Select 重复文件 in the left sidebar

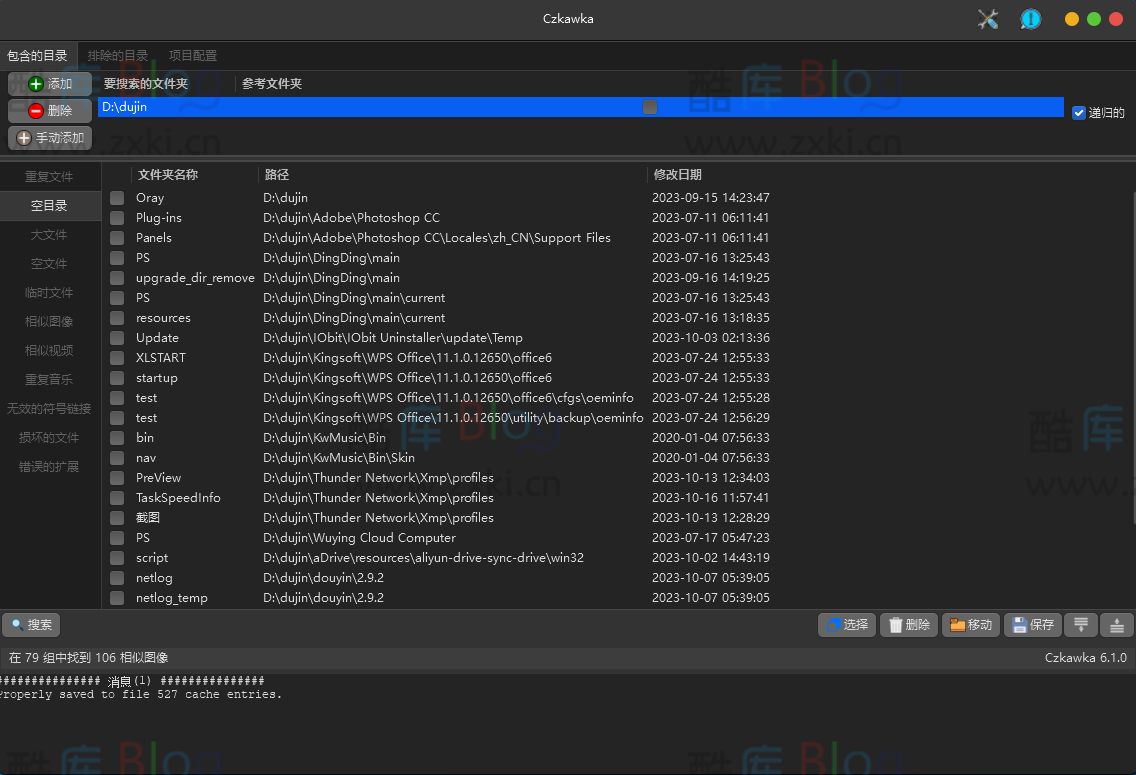pos(49,177)
